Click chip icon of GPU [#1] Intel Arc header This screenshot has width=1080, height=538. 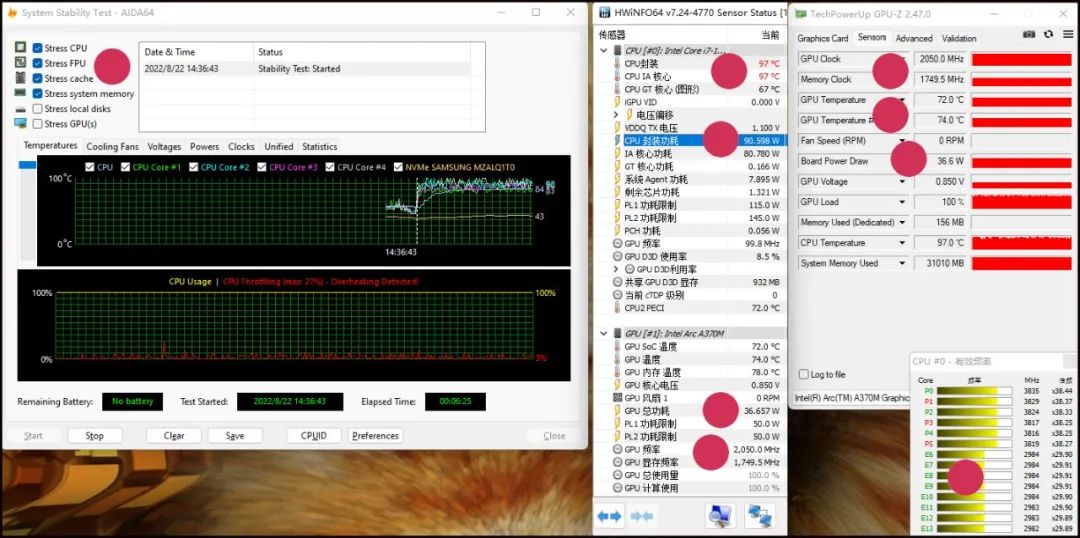(x=617, y=333)
